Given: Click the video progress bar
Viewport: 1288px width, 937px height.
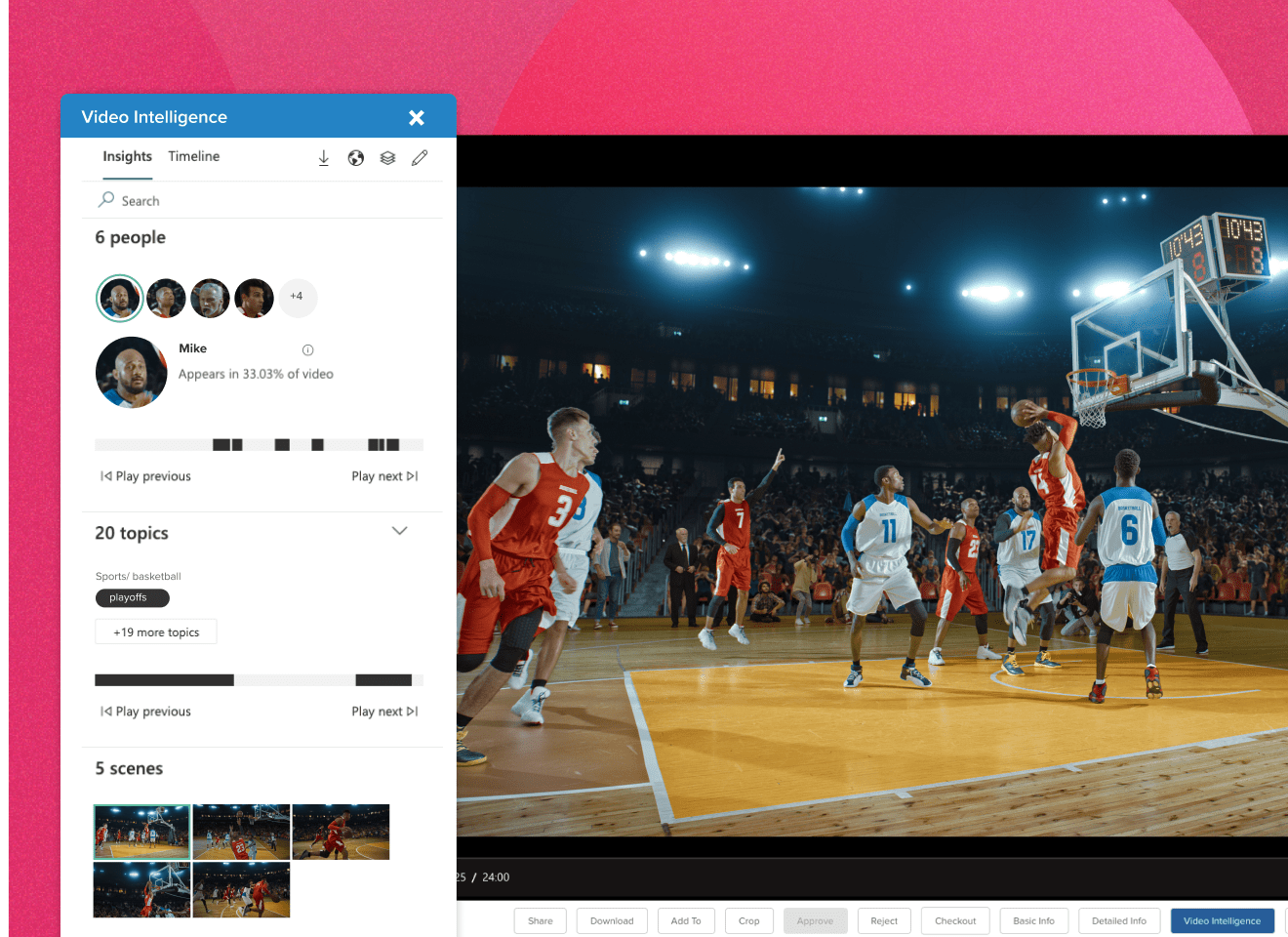Looking at the screenshot, I should click(x=872, y=859).
